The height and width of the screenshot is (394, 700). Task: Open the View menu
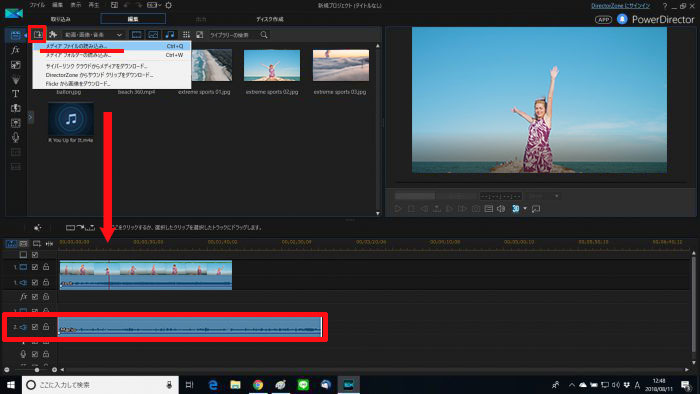click(75, 5)
